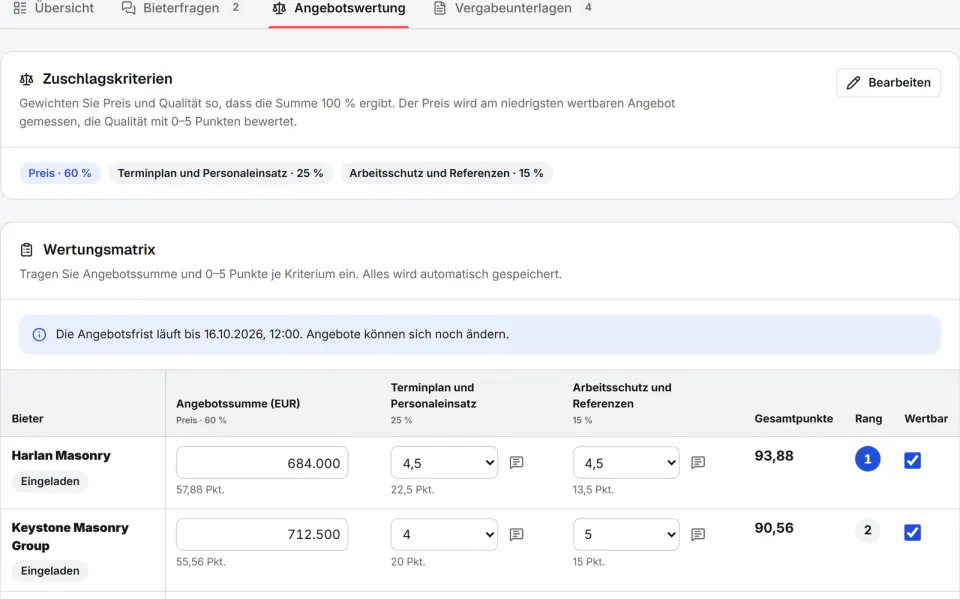
Task: Click the Bieterfragen speech bubble icon
Action: point(129,8)
